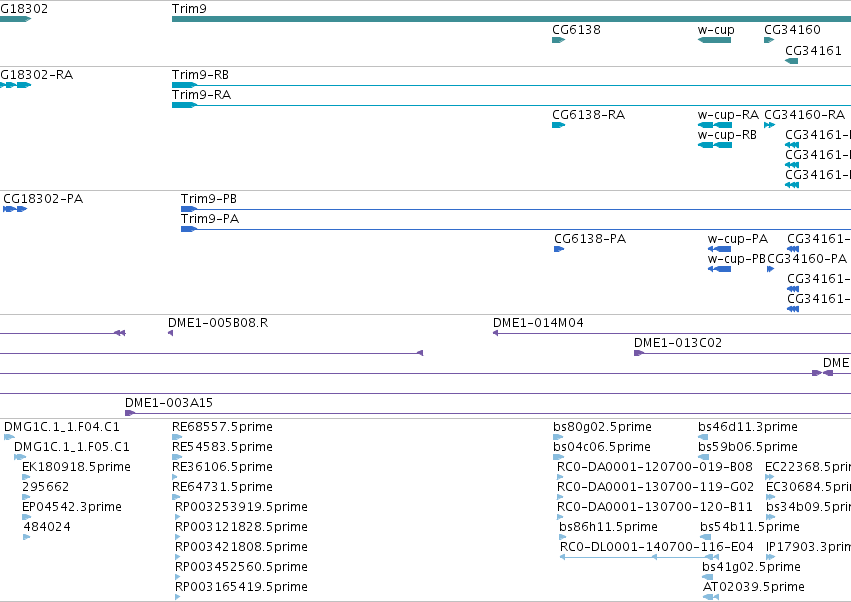Click the DME1-013C02 feature arrow

[639, 353]
